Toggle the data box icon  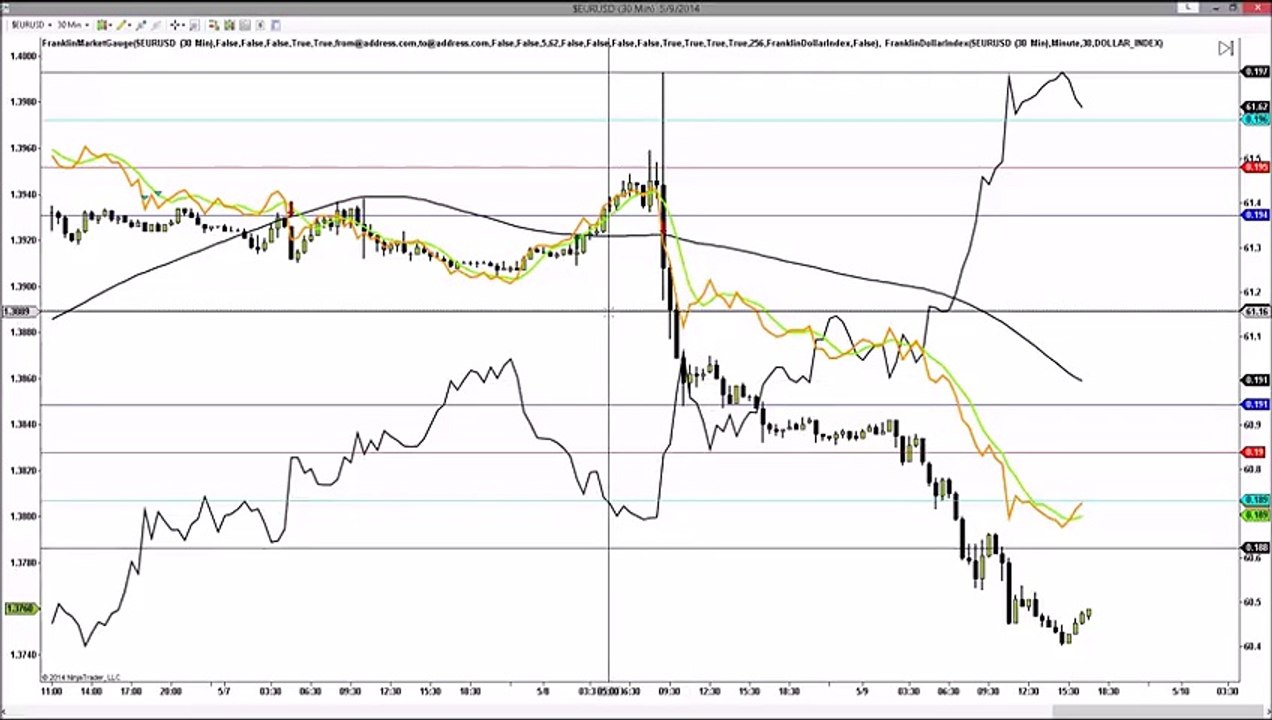[195, 25]
